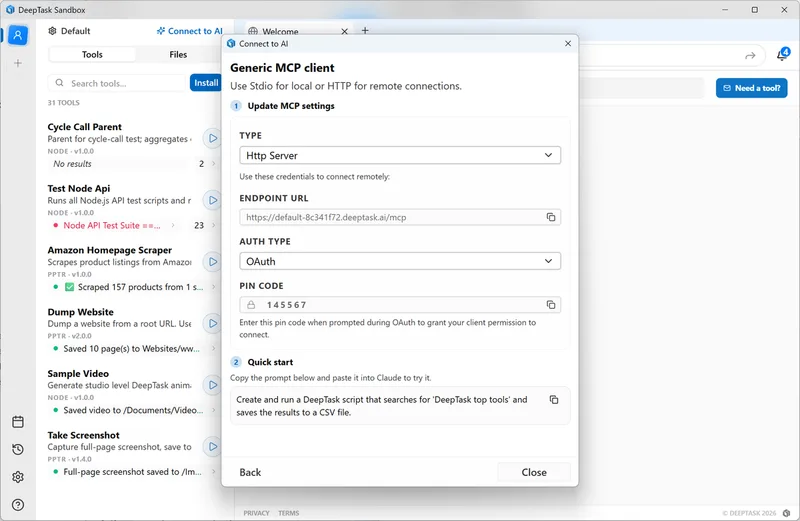The height and width of the screenshot is (521, 800).
Task: Open the history icon in sidebar
Action: pyautogui.click(x=18, y=450)
